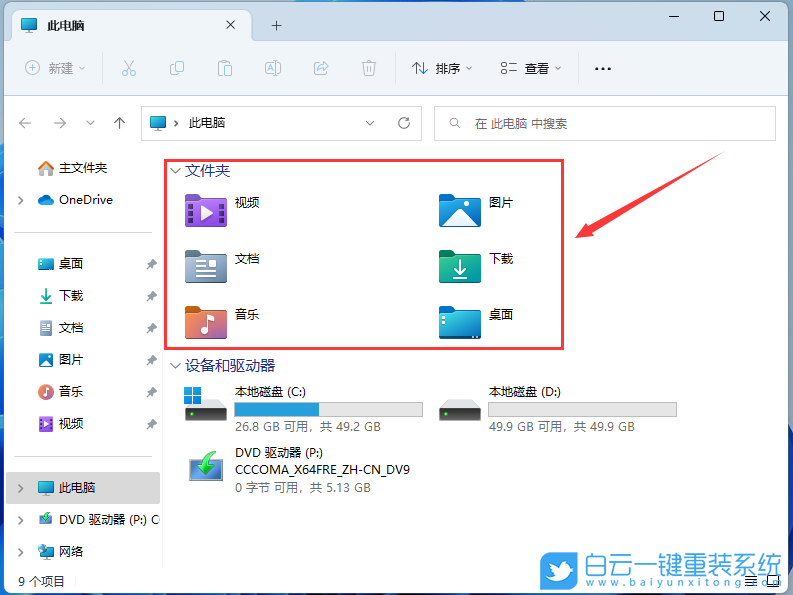This screenshot has width=793, height=595.
Task: Open 视频 in sidebar quick access
Action: 60,424
